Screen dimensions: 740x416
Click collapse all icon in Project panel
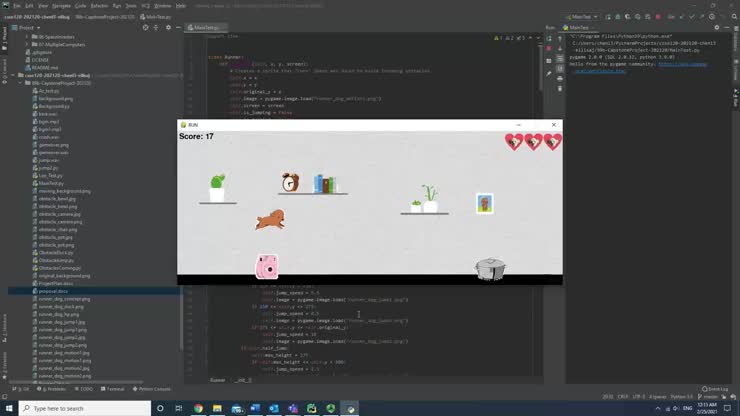pyautogui.click(x=156, y=27)
